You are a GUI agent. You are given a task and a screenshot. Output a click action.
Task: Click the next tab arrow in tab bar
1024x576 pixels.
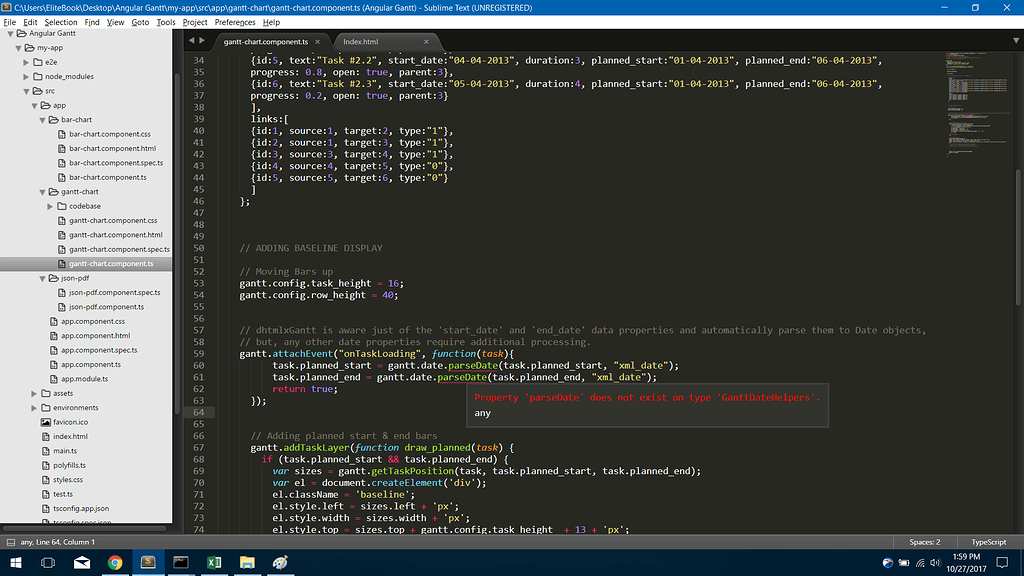203,41
